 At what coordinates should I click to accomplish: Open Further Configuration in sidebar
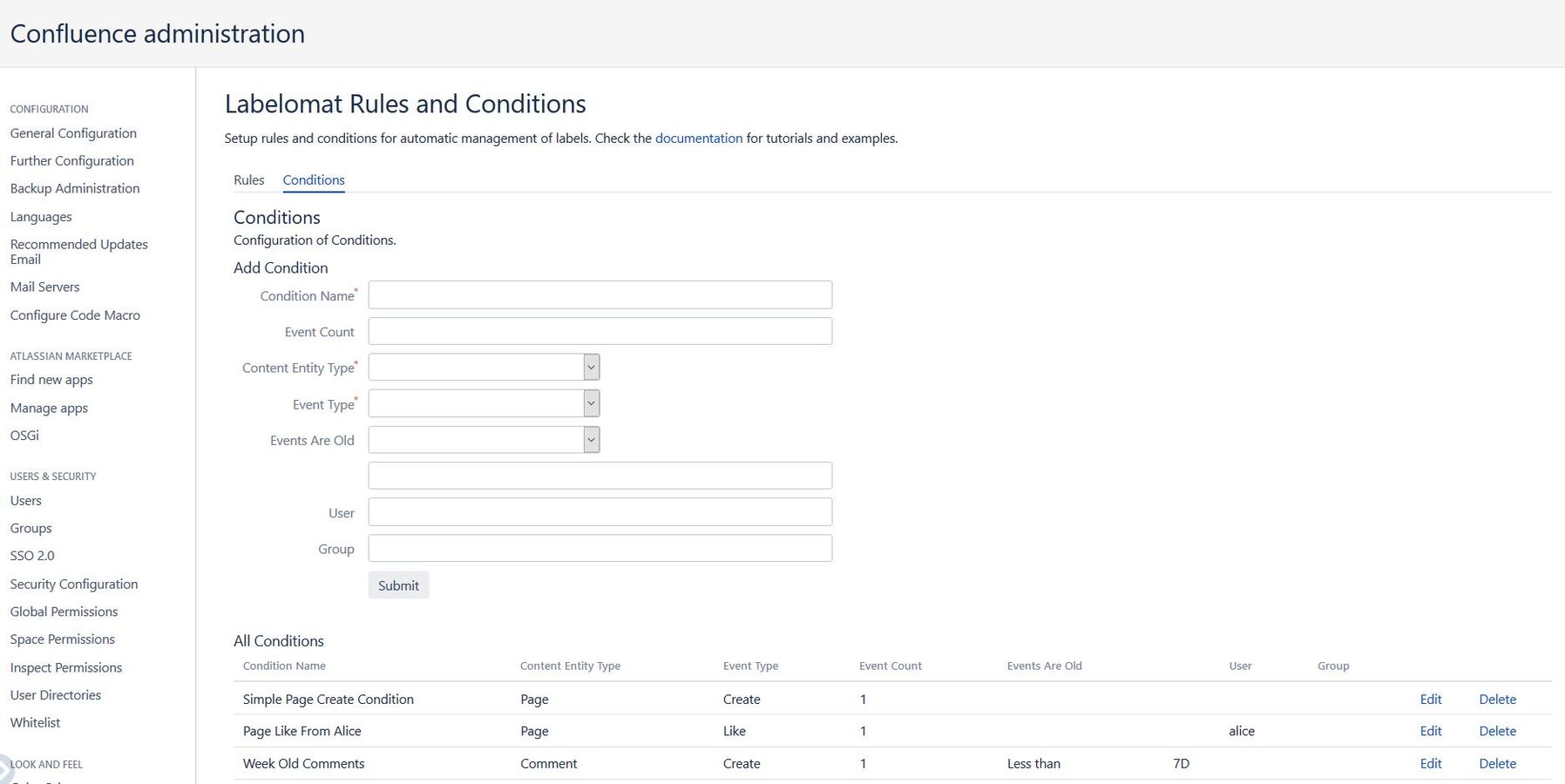coord(71,161)
